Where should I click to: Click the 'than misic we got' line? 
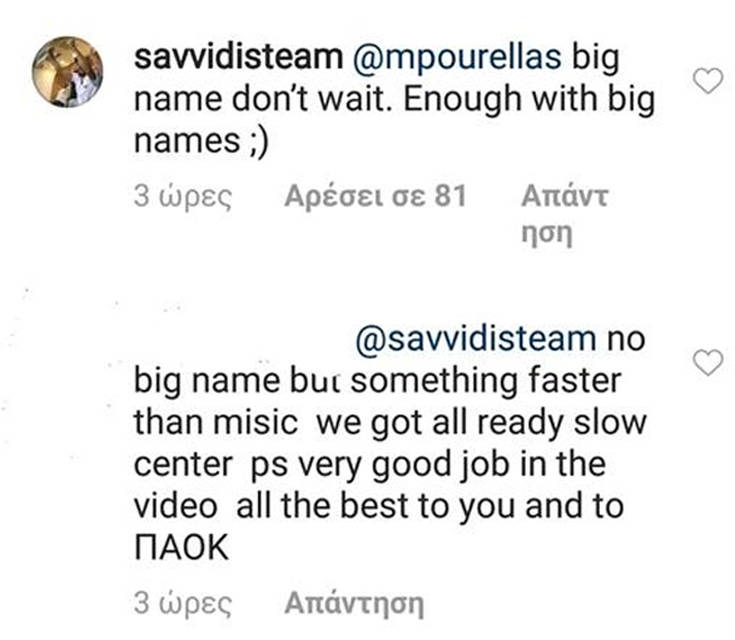[390, 423]
